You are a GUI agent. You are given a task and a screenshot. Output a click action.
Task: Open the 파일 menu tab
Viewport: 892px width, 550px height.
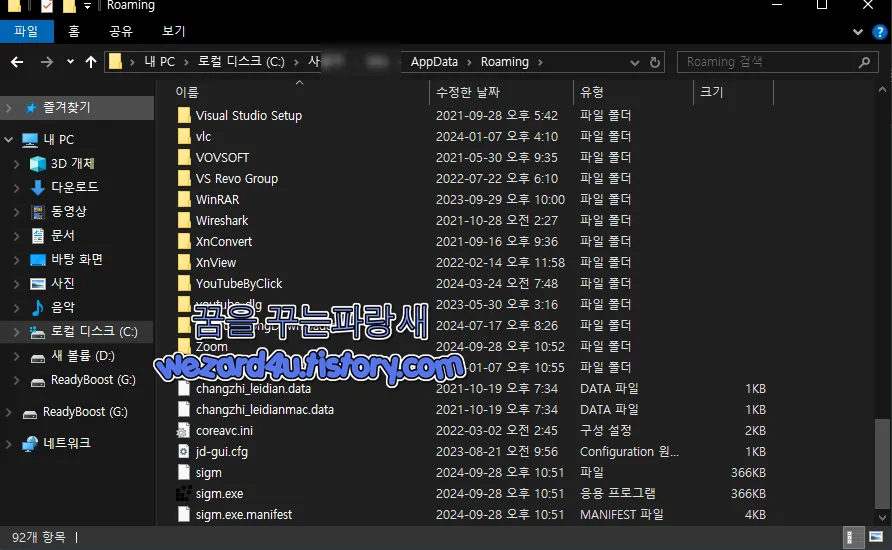pos(26,31)
